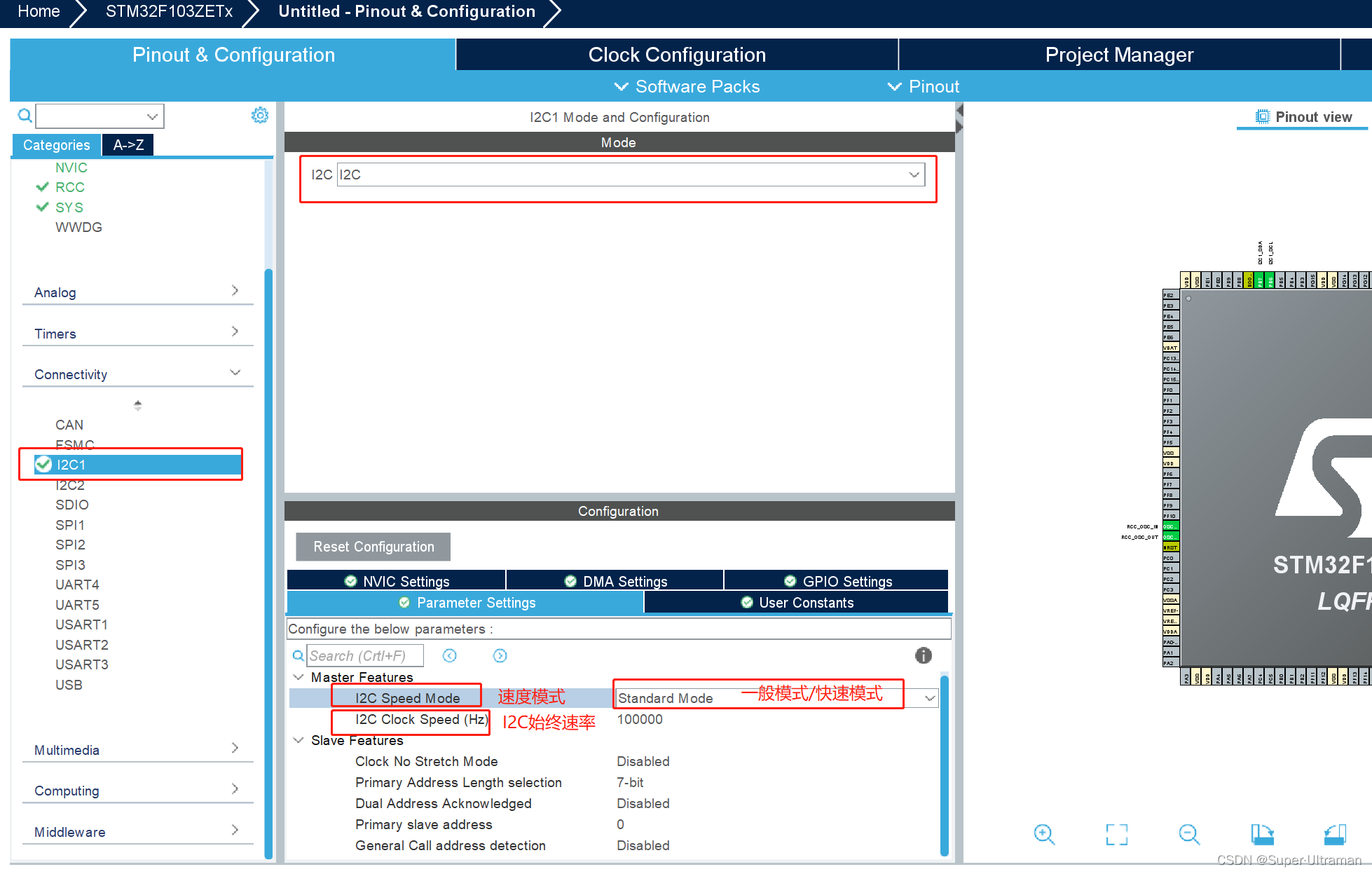Select the checked RCC item
This screenshot has height=874, width=1372.
pyautogui.click(x=69, y=187)
